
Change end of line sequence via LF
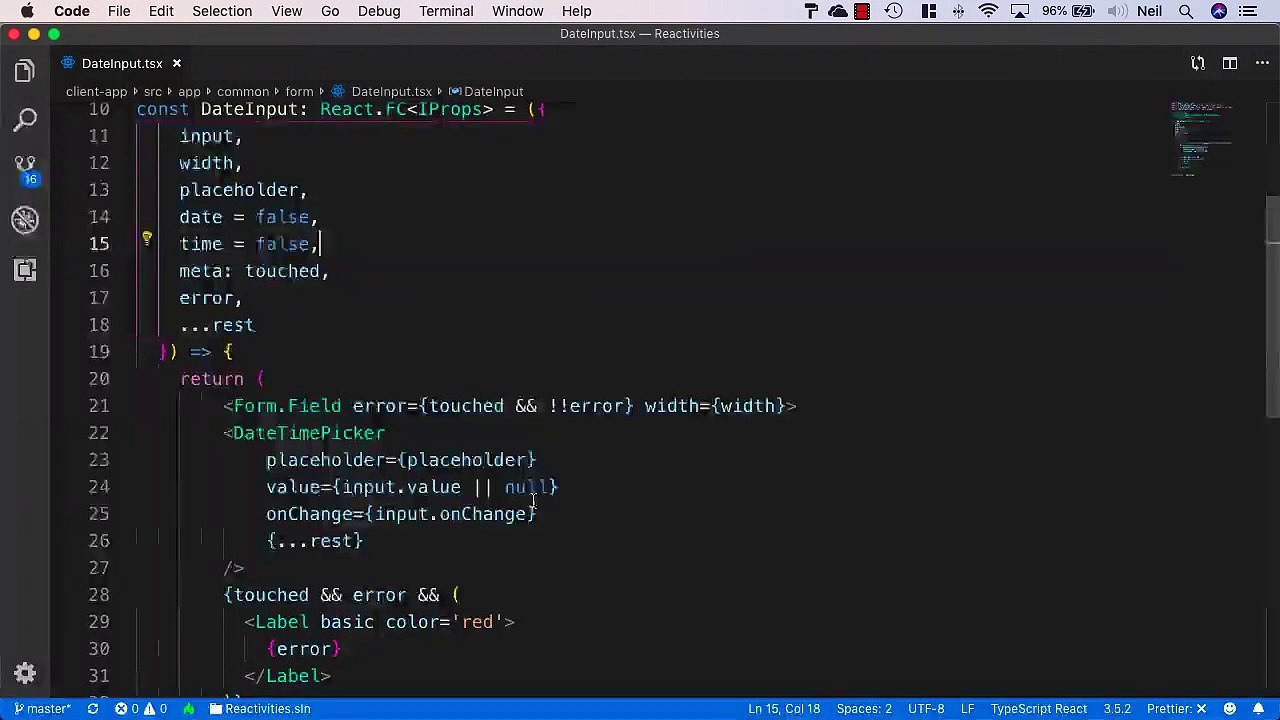click(x=967, y=709)
